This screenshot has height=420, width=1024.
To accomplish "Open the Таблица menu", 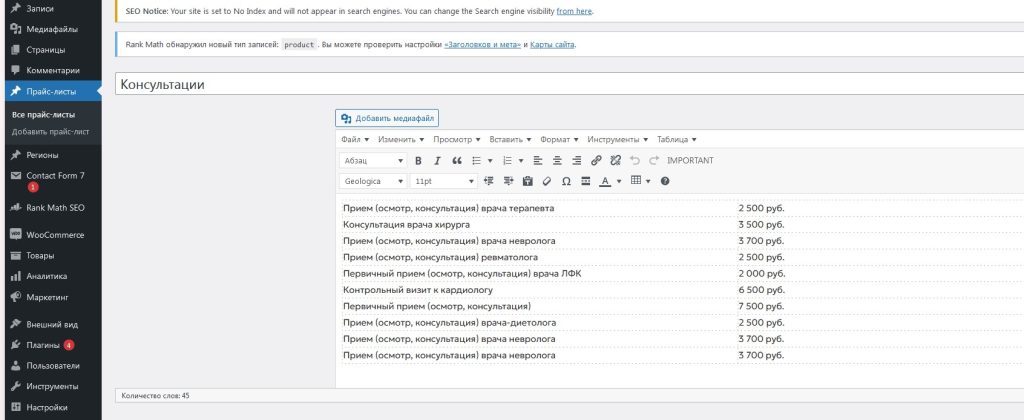I will 676,139.
